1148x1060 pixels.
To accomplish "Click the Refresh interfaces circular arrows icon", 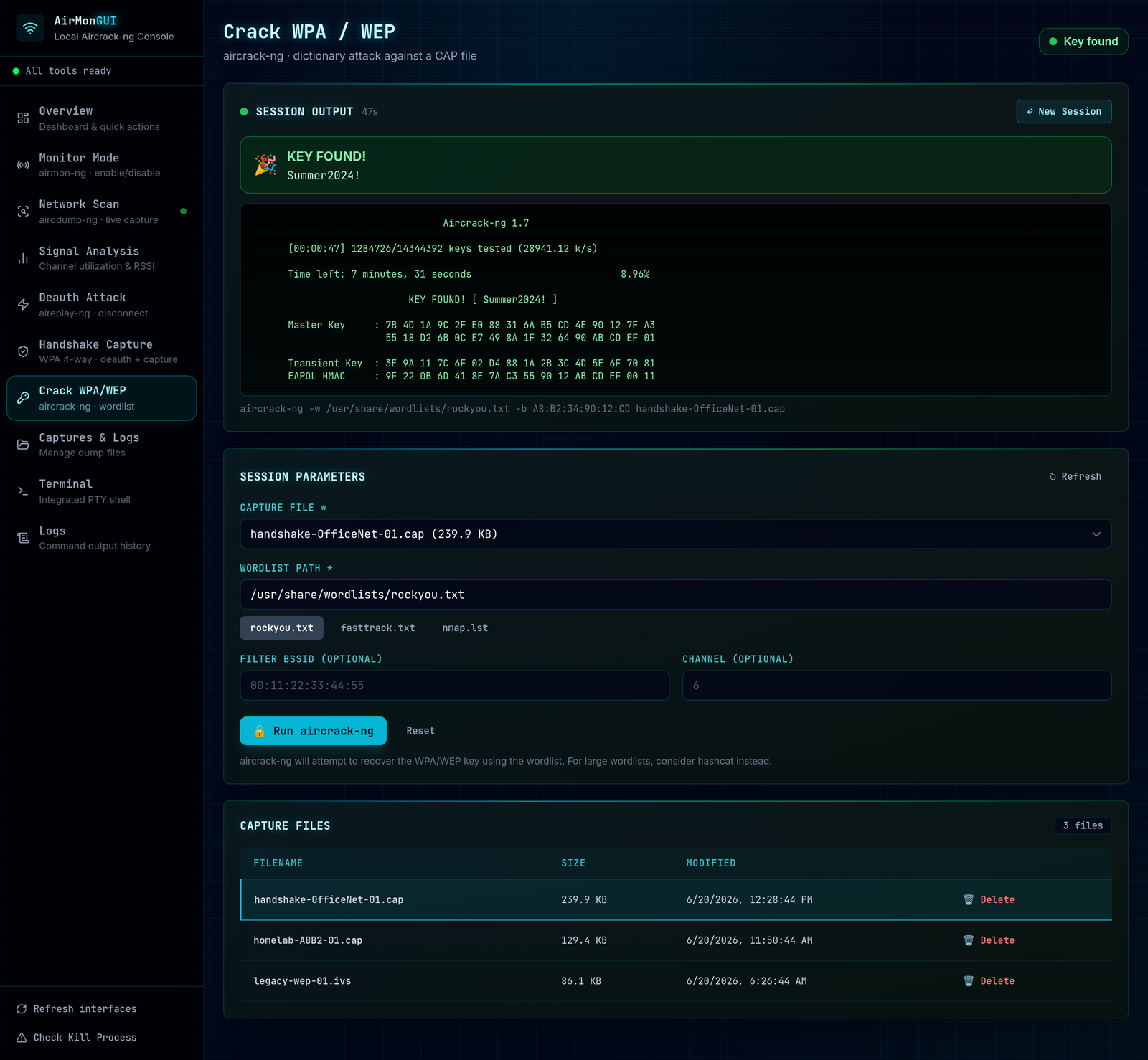I will click(22, 1009).
